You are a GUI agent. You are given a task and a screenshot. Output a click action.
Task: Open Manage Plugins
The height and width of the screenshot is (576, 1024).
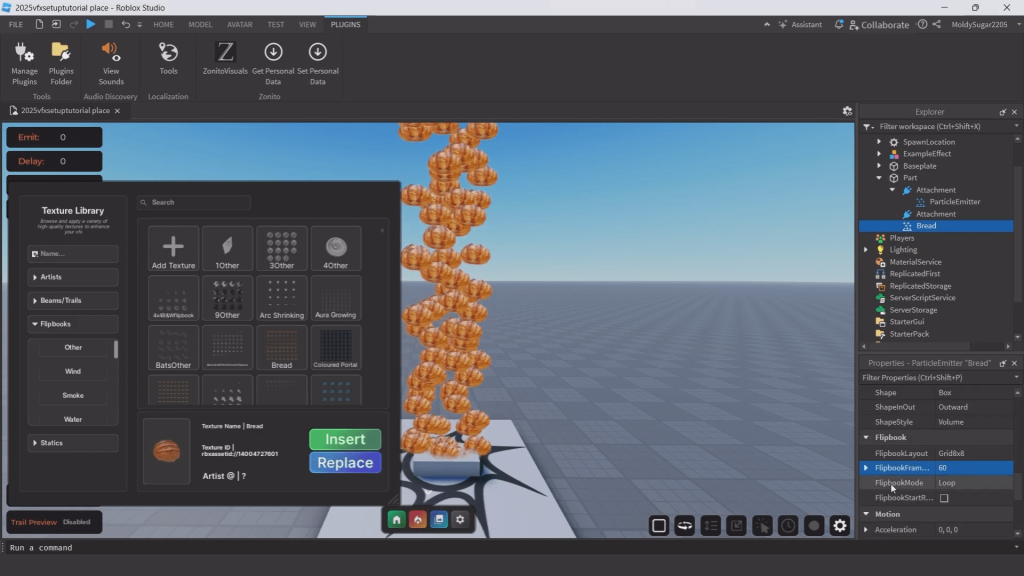click(24, 63)
